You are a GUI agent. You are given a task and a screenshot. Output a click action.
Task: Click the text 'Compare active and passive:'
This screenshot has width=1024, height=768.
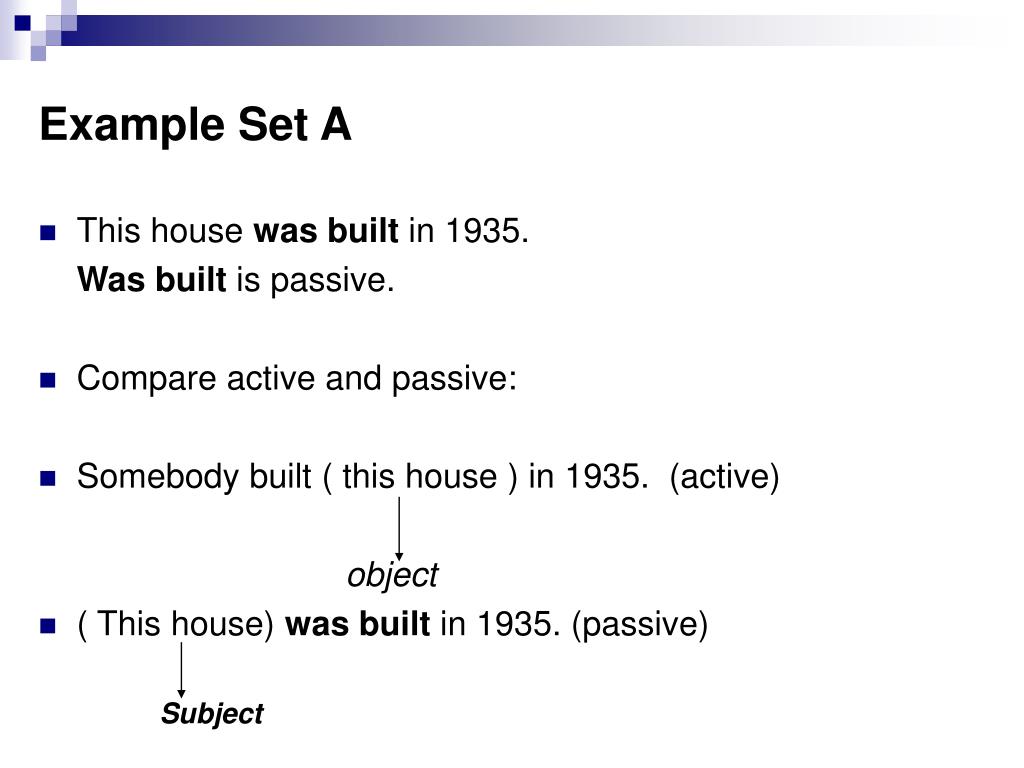tap(297, 379)
